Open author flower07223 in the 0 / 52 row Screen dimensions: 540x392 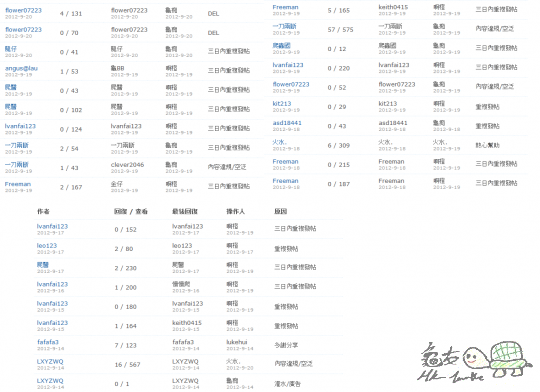click(291, 84)
